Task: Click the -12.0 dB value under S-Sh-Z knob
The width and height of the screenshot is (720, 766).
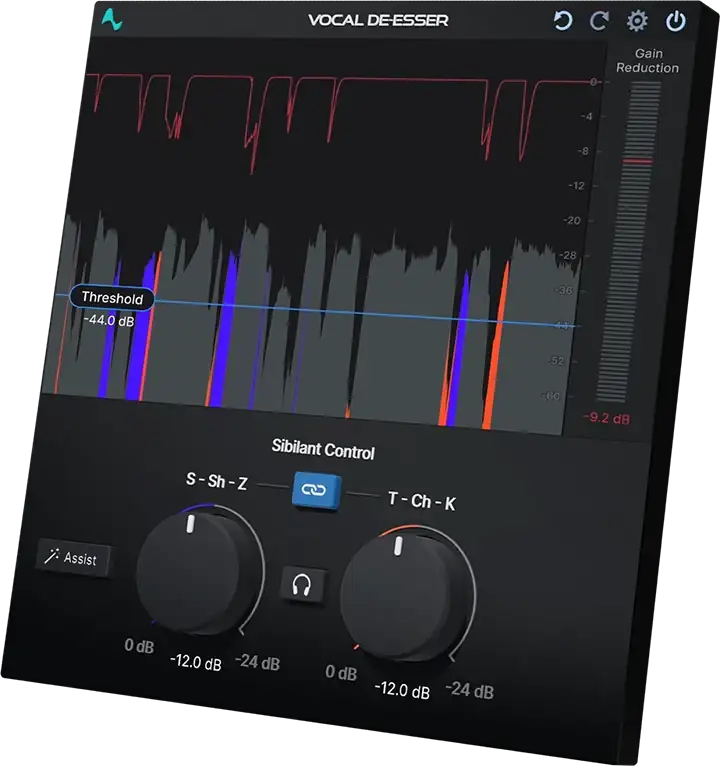Action: pyautogui.click(x=195, y=662)
